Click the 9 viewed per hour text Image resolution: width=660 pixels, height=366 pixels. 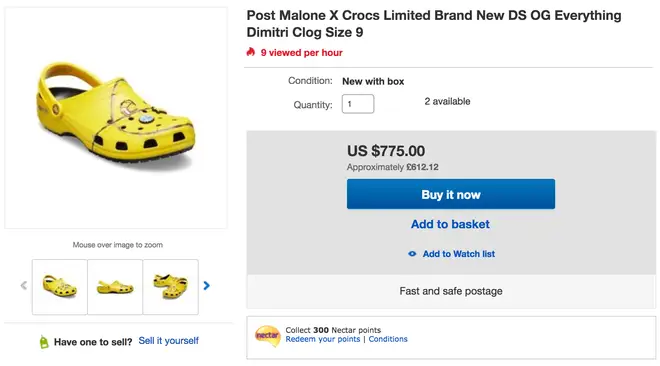point(301,53)
